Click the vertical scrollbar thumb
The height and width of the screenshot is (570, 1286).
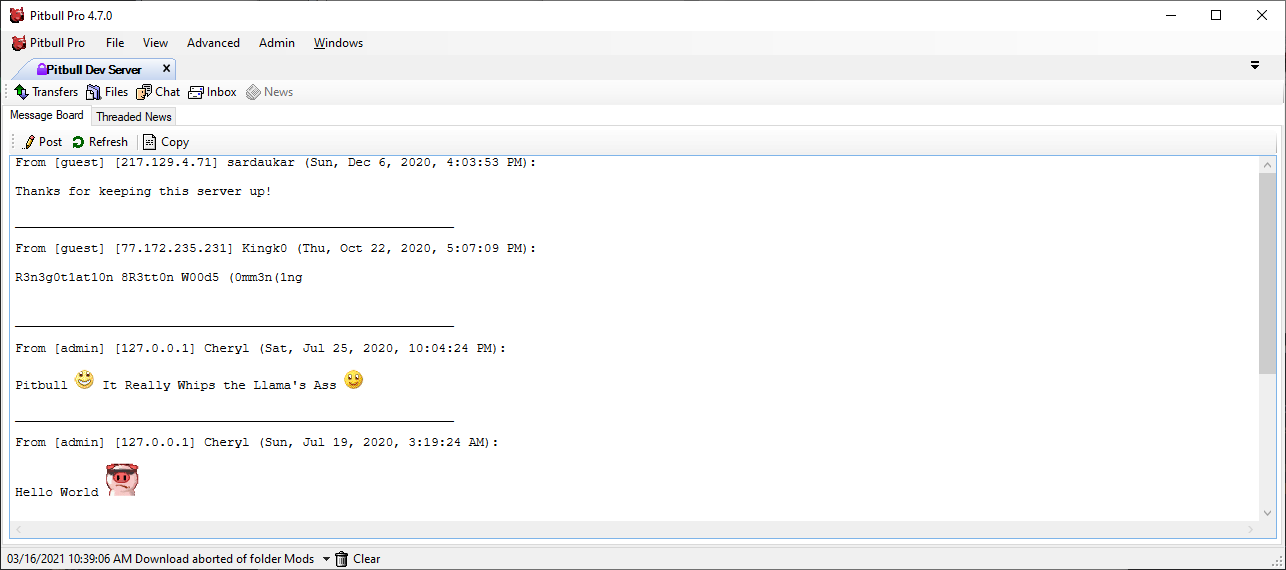1267,272
